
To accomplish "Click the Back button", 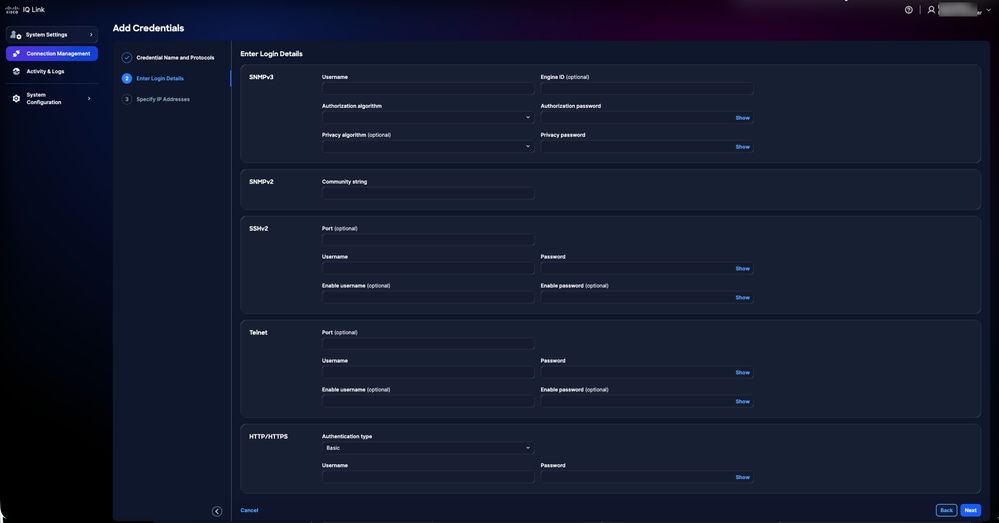I will (946, 510).
